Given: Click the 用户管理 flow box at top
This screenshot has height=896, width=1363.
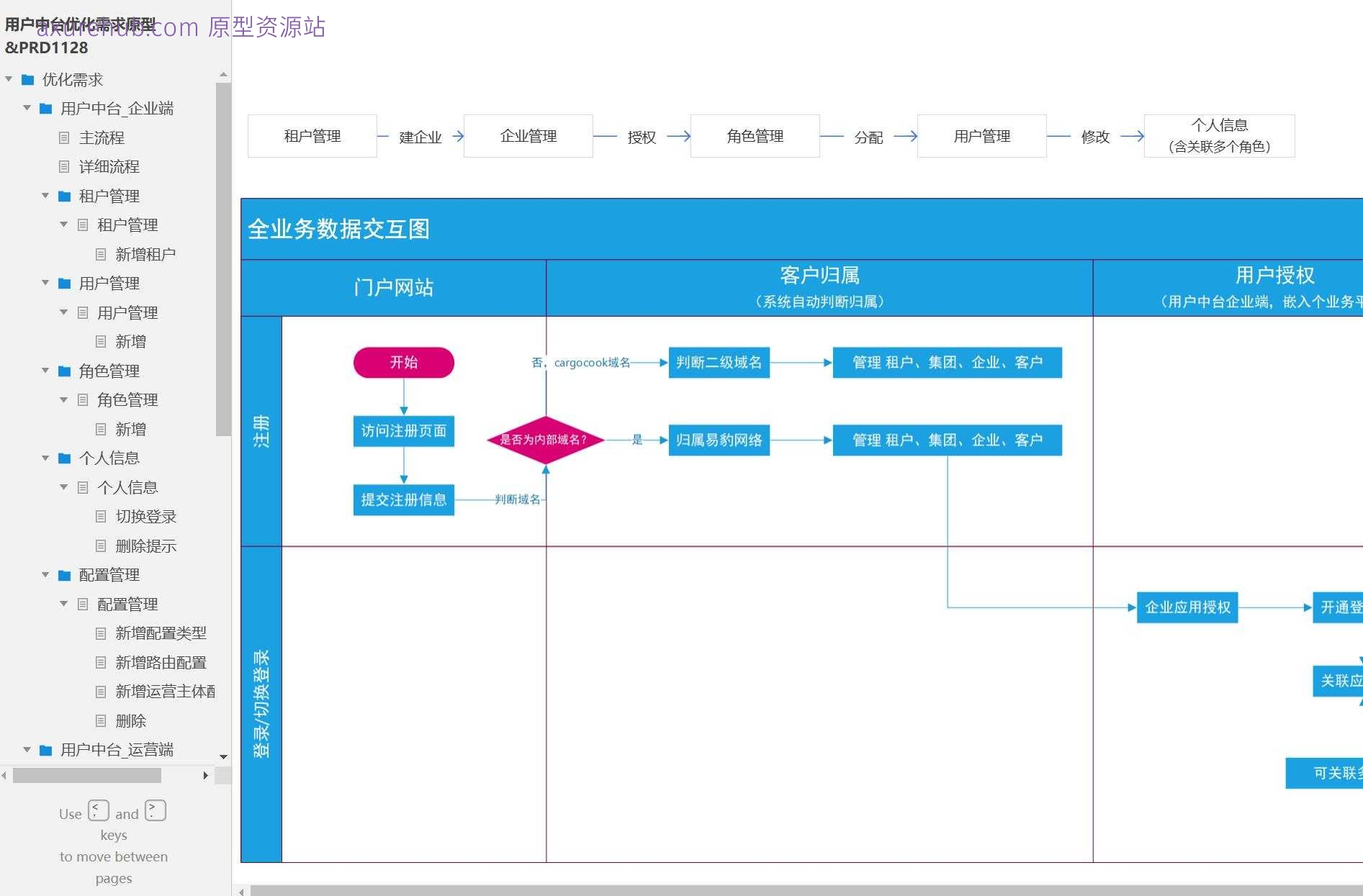Looking at the screenshot, I should click(982, 136).
